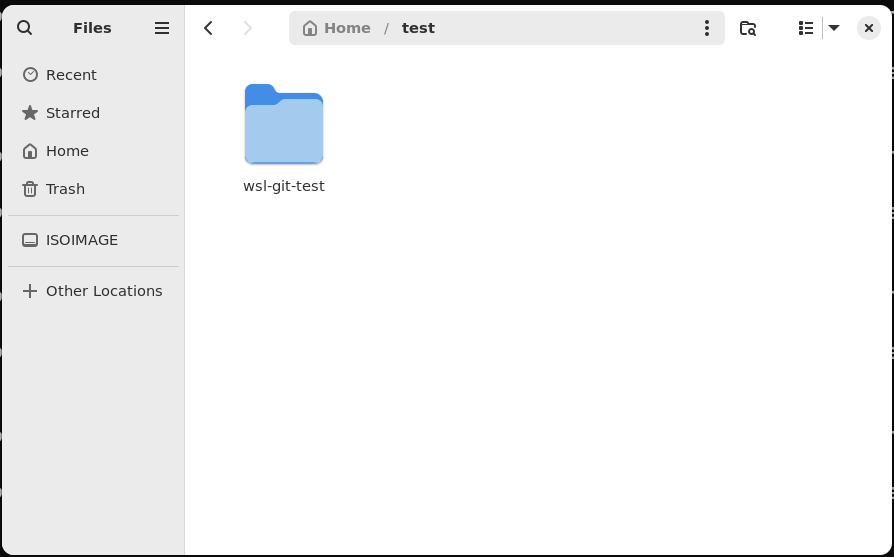Show Recent files
This screenshot has width=894, height=557.
[70, 75]
